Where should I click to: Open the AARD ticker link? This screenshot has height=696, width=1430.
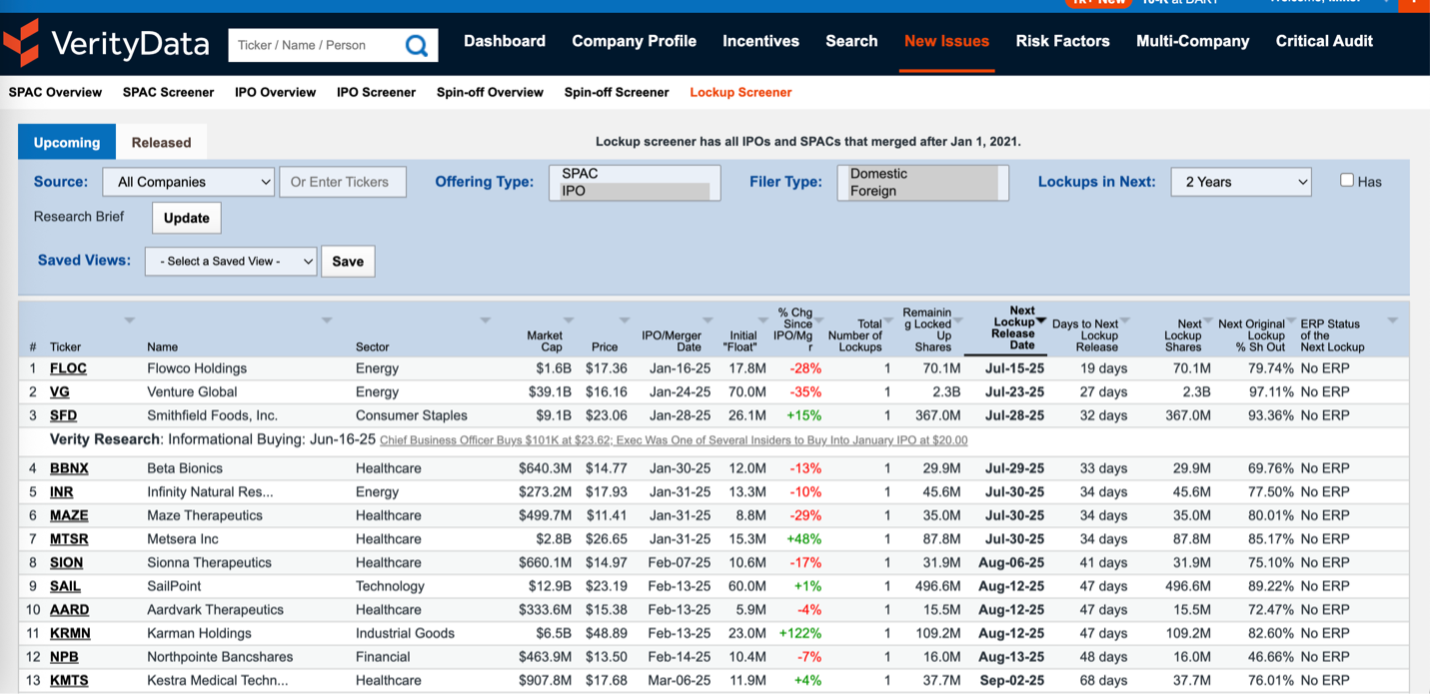point(69,610)
